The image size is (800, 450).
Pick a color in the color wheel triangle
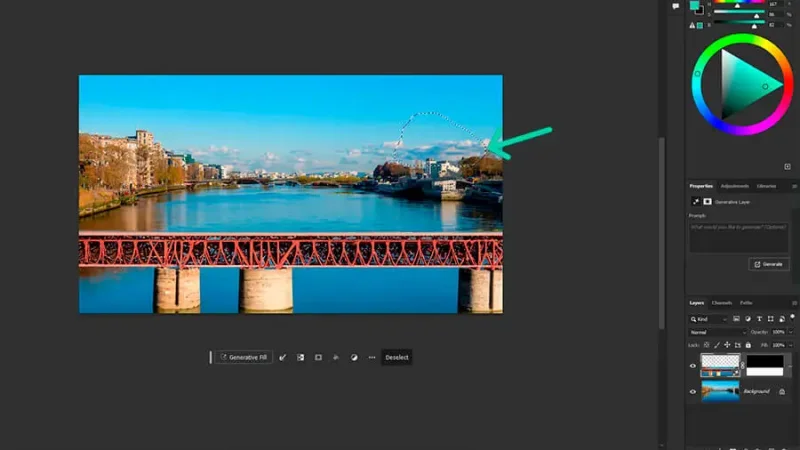pyautogui.click(x=745, y=84)
